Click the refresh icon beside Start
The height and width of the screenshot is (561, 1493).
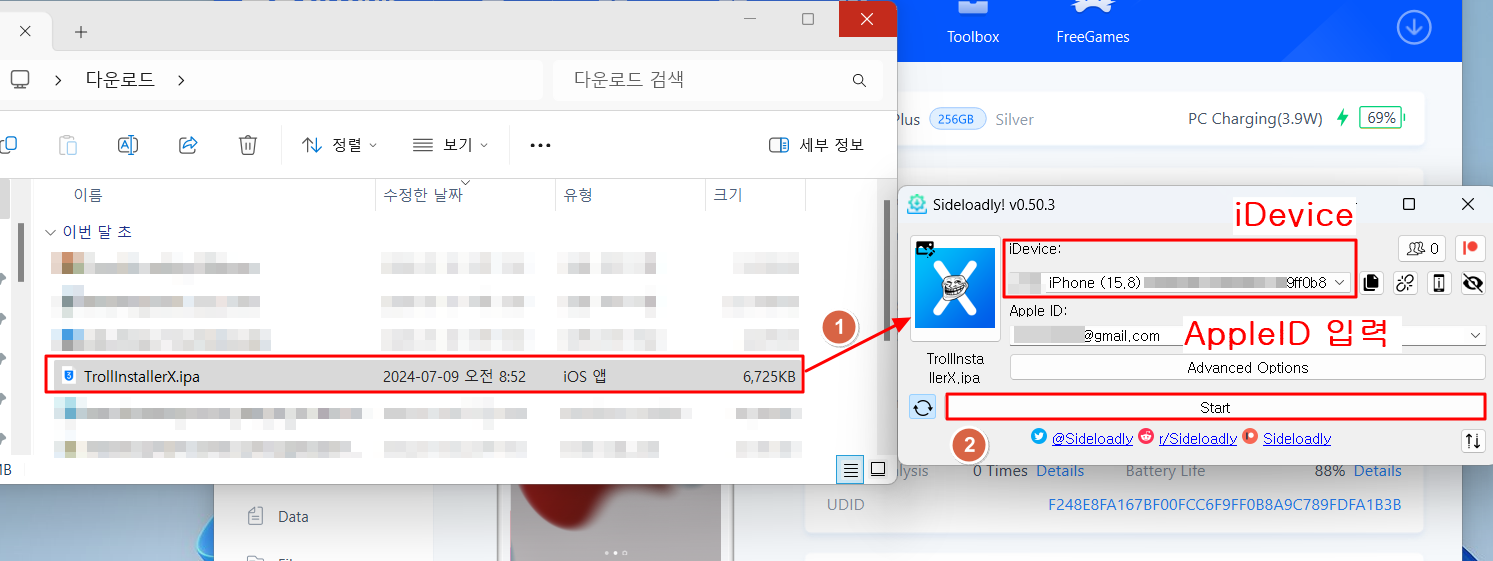click(x=923, y=407)
